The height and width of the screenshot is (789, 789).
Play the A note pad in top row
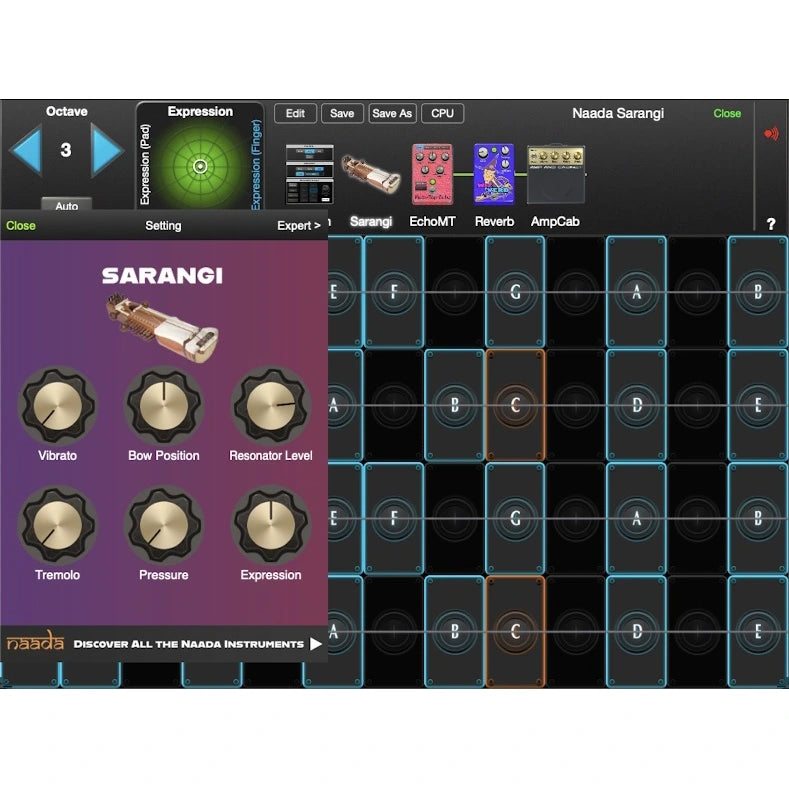[x=637, y=292]
